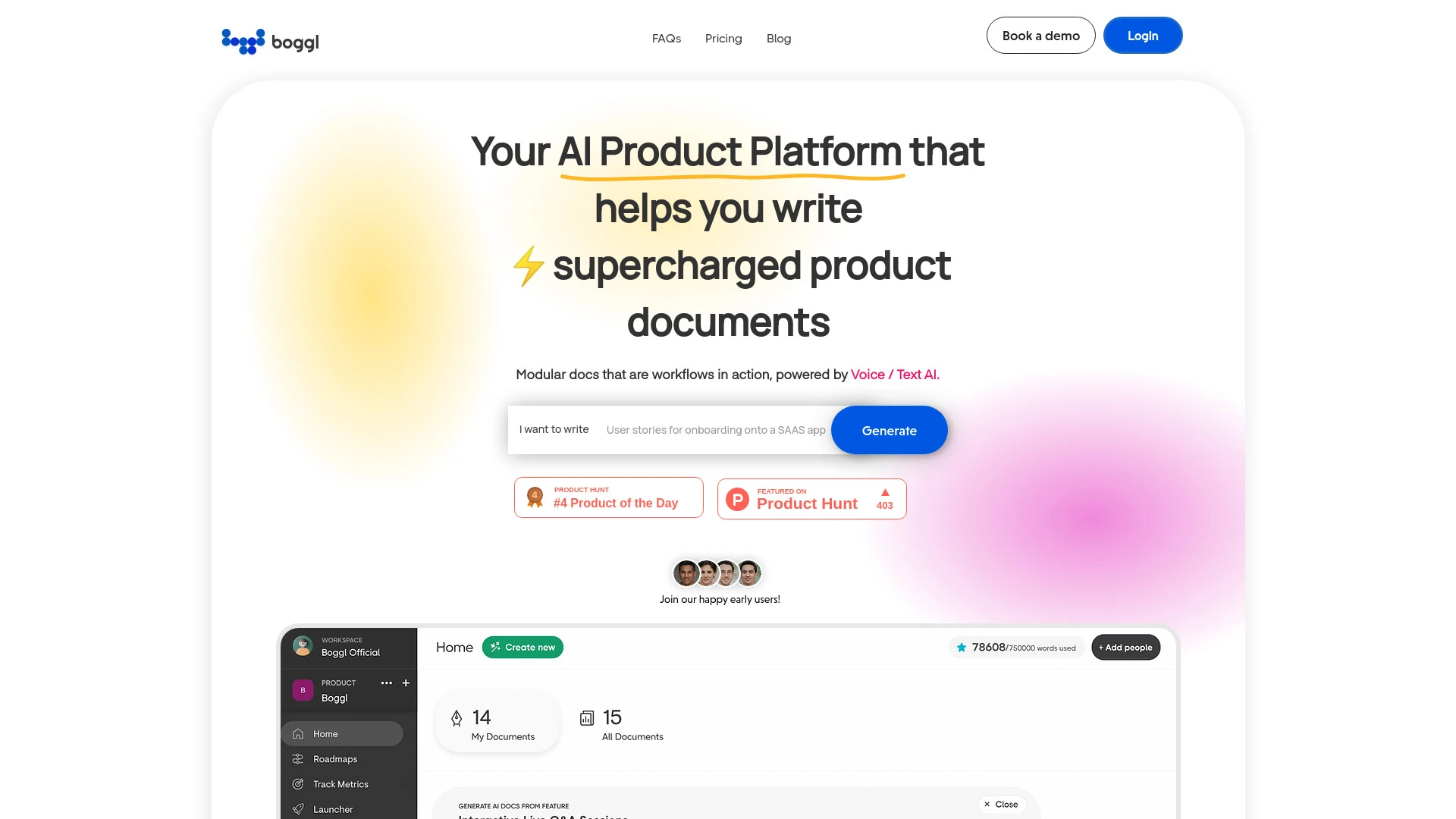The image size is (1456, 819).
Task: Click the I want to write input field
Action: click(x=716, y=429)
